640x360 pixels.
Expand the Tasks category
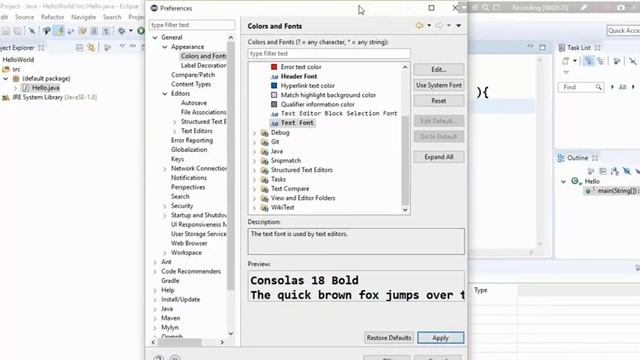pyautogui.click(x=254, y=180)
